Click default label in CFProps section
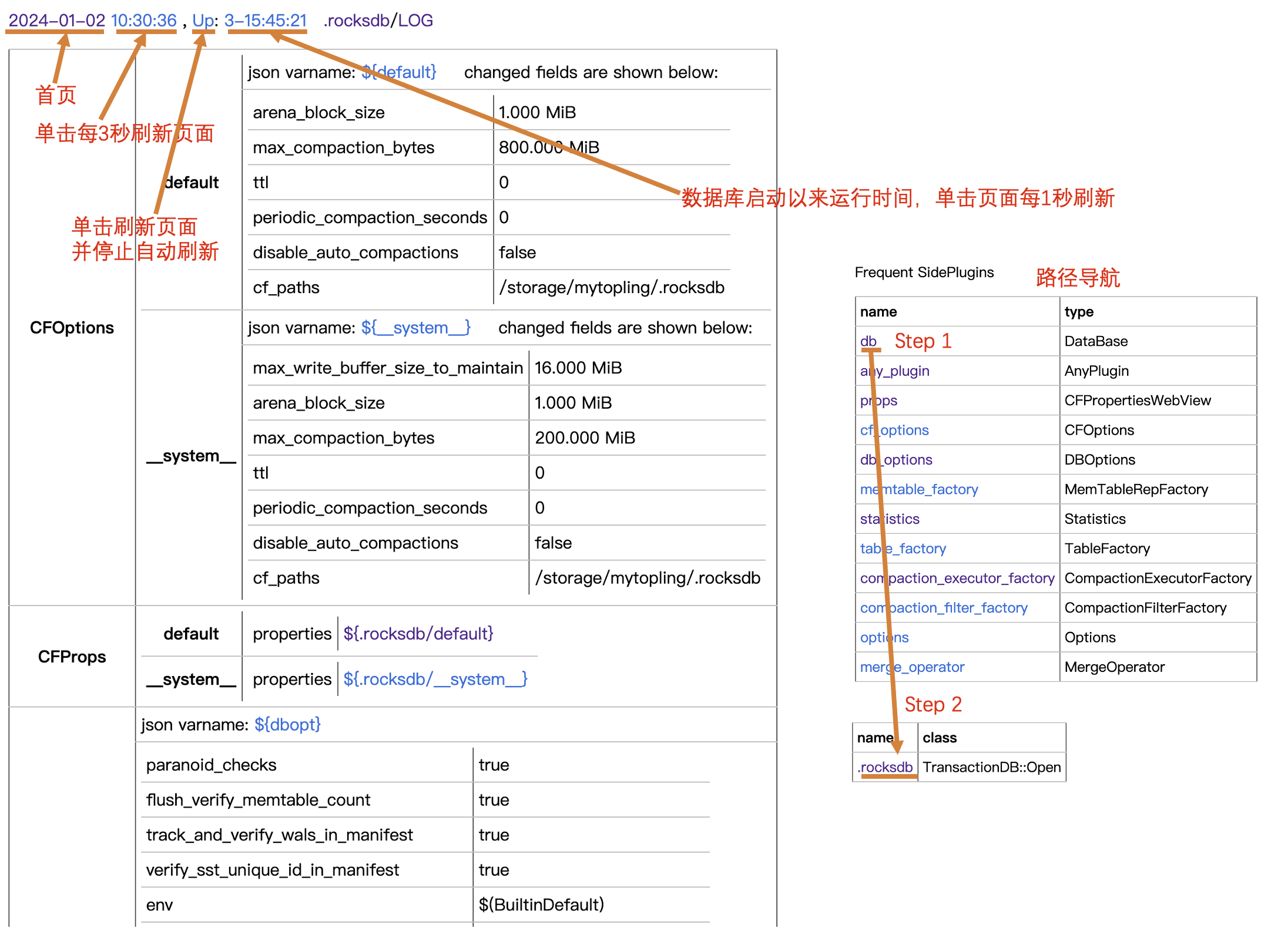 tap(191, 634)
